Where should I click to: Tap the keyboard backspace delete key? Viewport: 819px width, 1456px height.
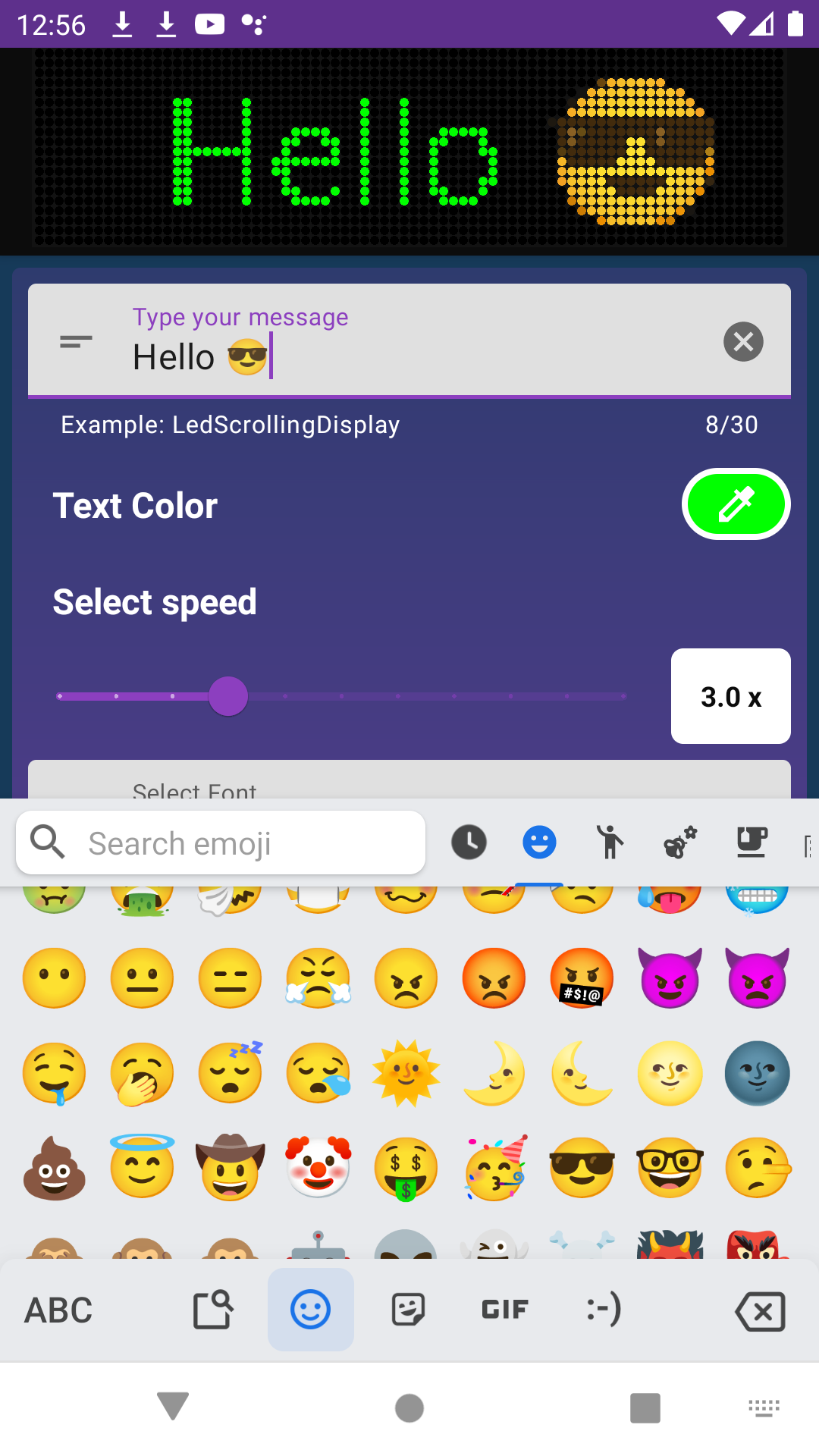[x=760, y=1311]
